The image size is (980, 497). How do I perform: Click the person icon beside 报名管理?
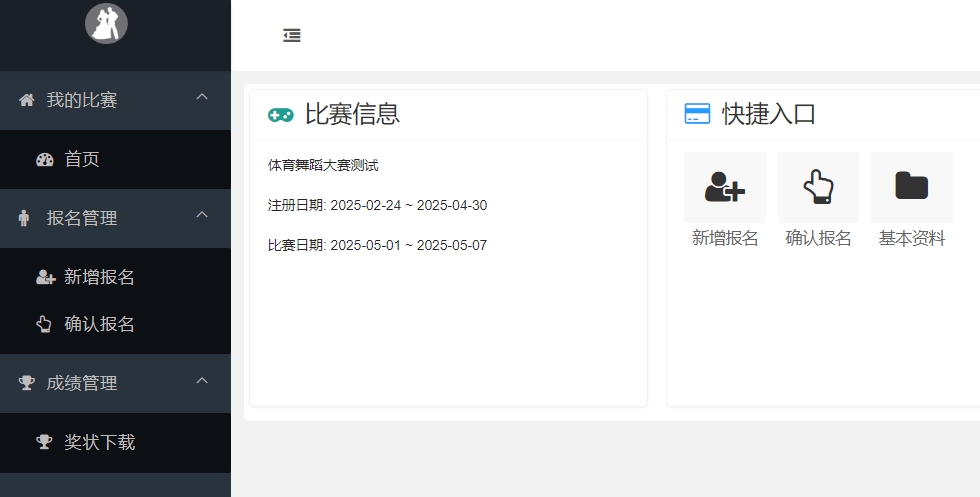[x=25, y=218]
